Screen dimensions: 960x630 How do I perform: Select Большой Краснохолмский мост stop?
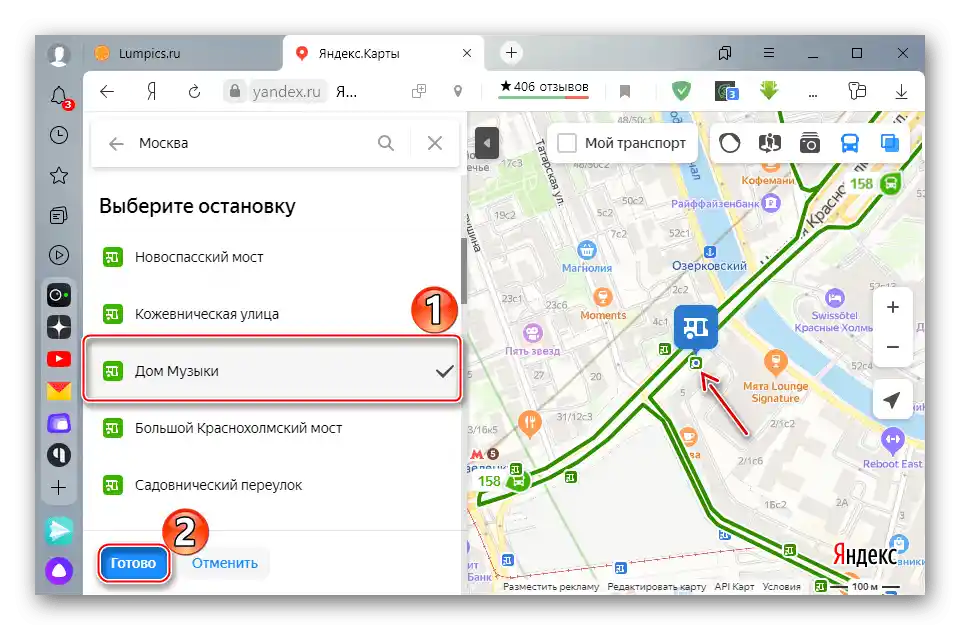(272, 428)
